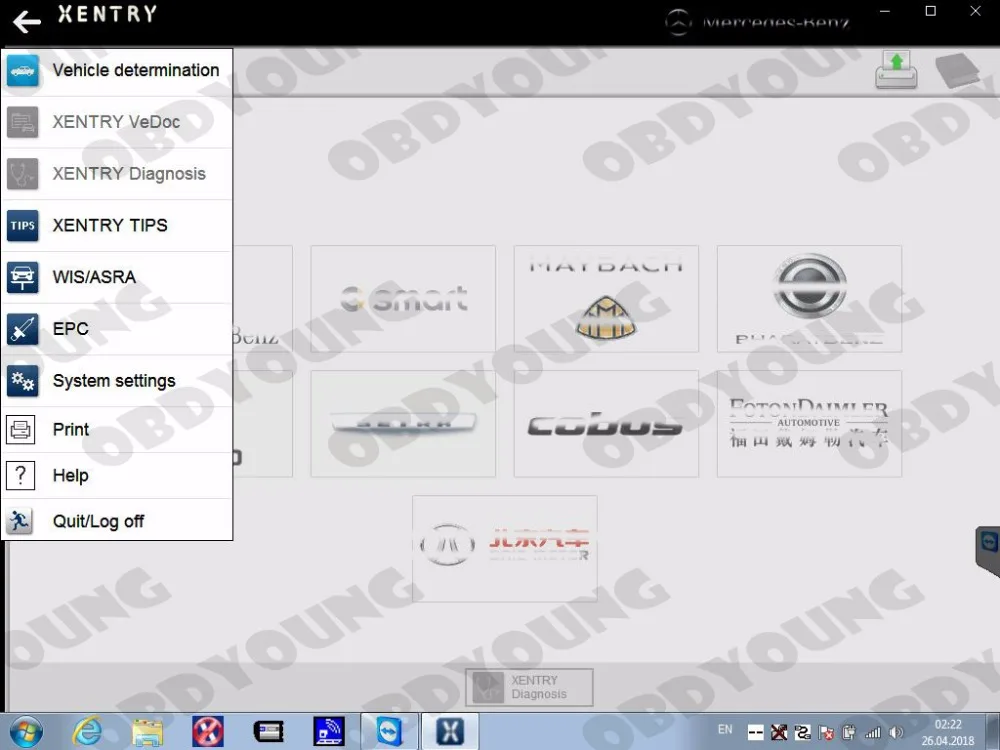Choose Quit/Log off menu entry
Image resolution: width=1000 pixels, height=750 pixels.
pyautogui.click(x=117, y=521)
